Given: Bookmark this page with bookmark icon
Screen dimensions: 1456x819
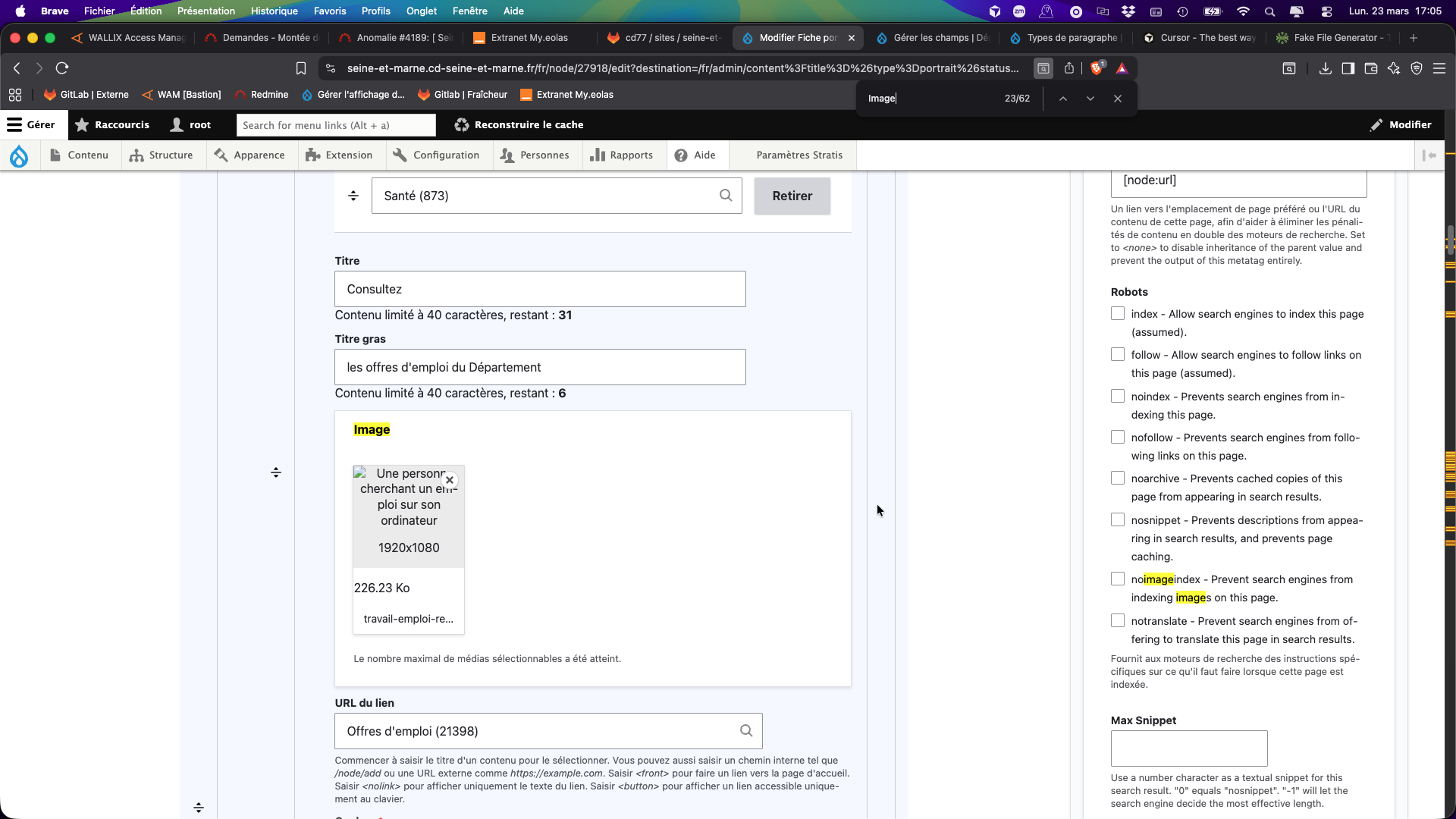Looking at the screenshot, I should (301, 68).
